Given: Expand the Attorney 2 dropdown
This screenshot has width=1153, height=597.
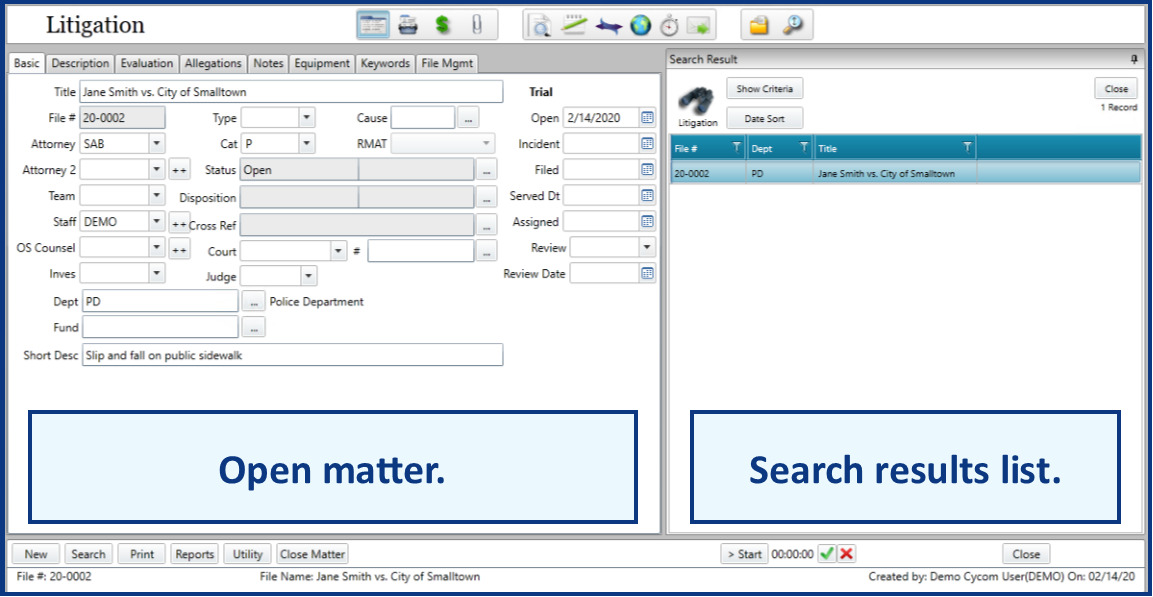Looking at the screenshot, I should 157,169.
